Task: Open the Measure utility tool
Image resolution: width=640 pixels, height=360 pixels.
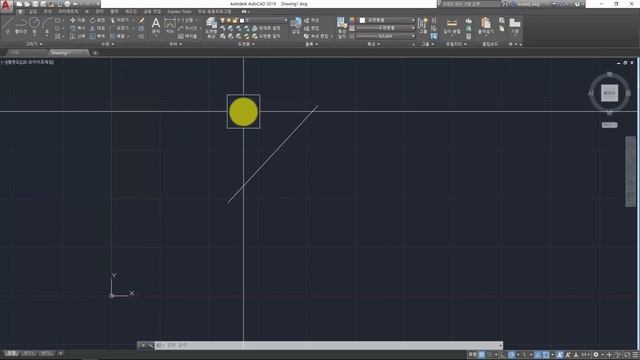Action: [452, 25]
